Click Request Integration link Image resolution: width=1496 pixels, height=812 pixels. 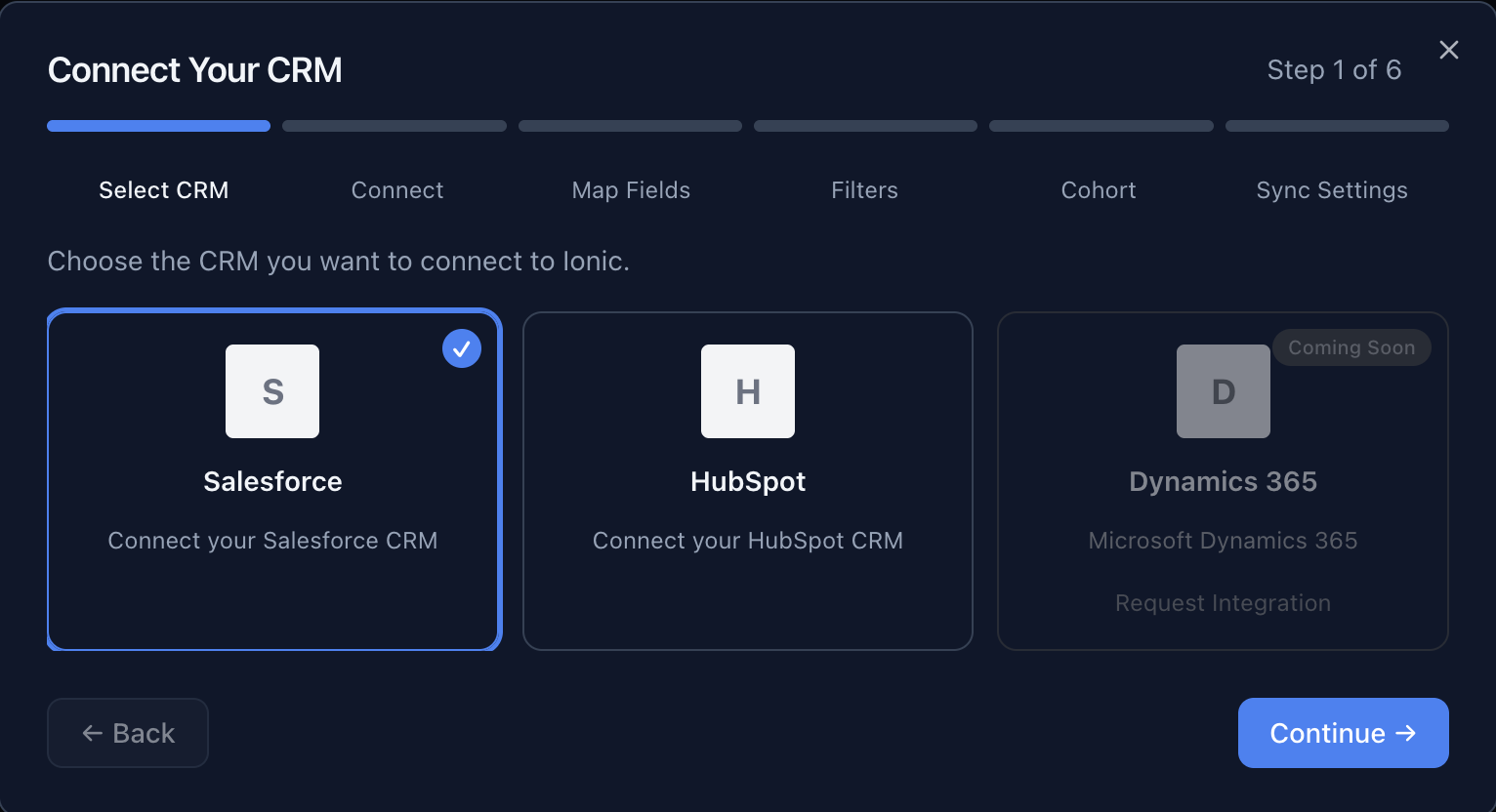1223,603
